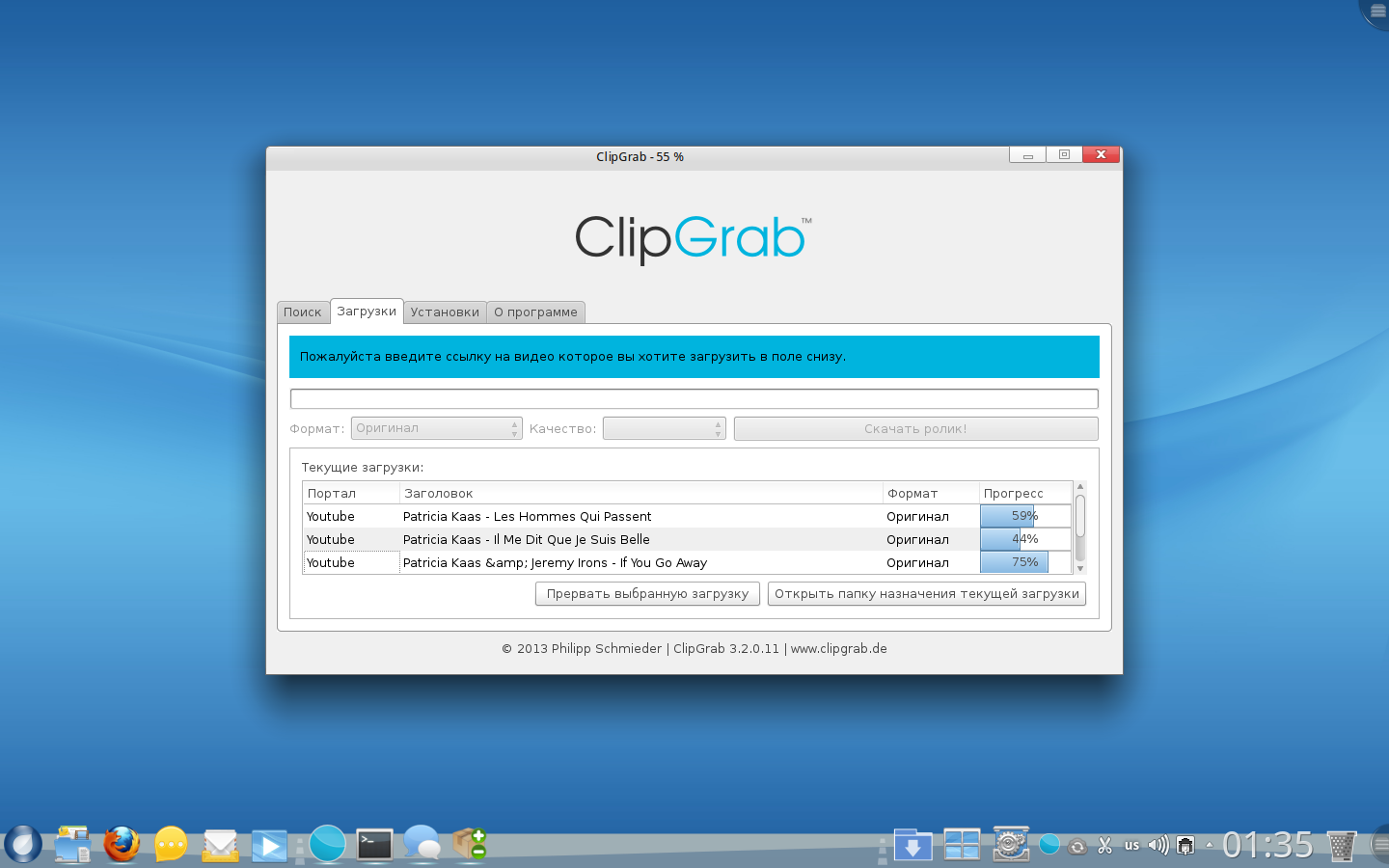Click the 75% progress bar

(x=1025, y=562)
